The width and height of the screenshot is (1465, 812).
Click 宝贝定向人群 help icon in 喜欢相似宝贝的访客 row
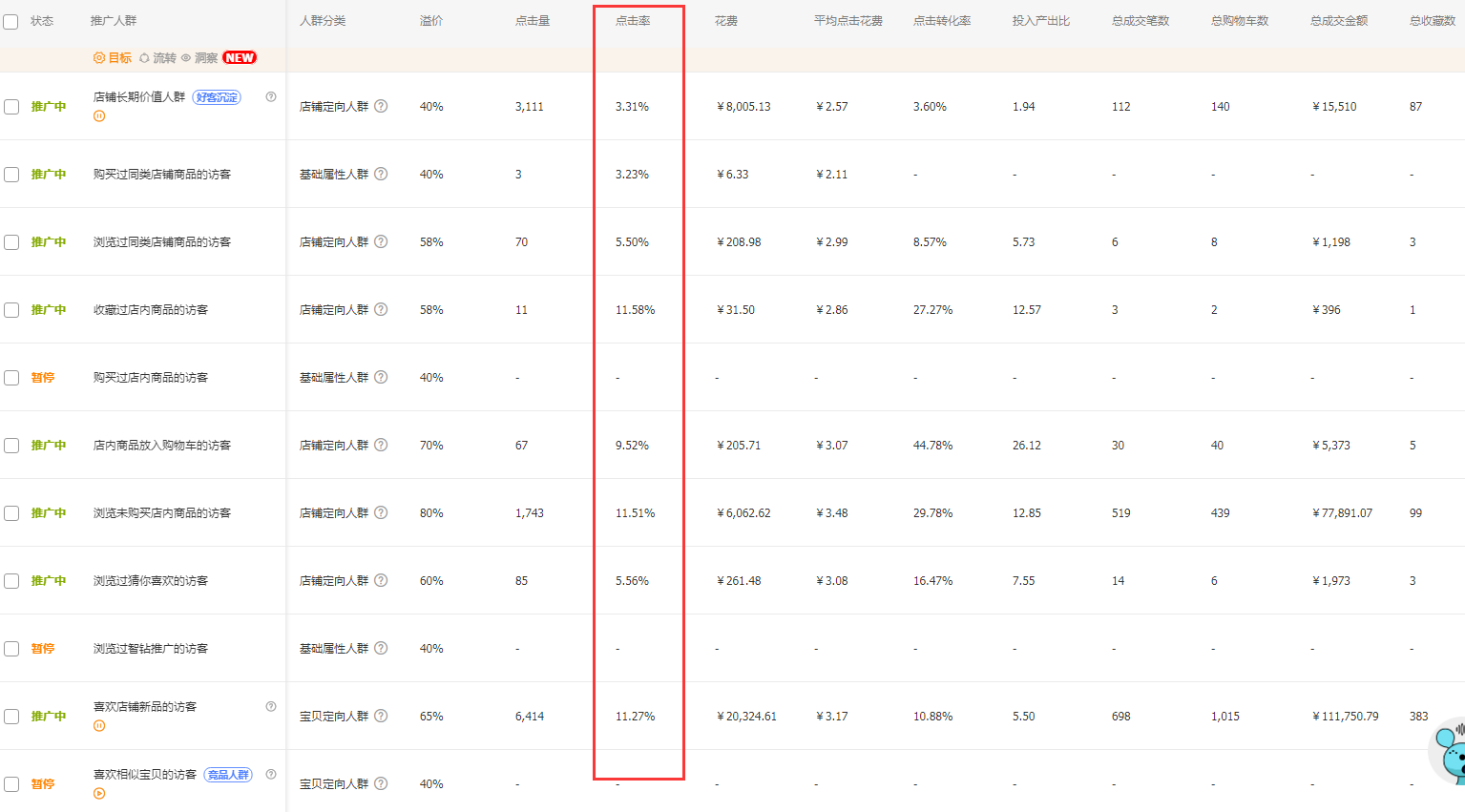tap(381, 783)
